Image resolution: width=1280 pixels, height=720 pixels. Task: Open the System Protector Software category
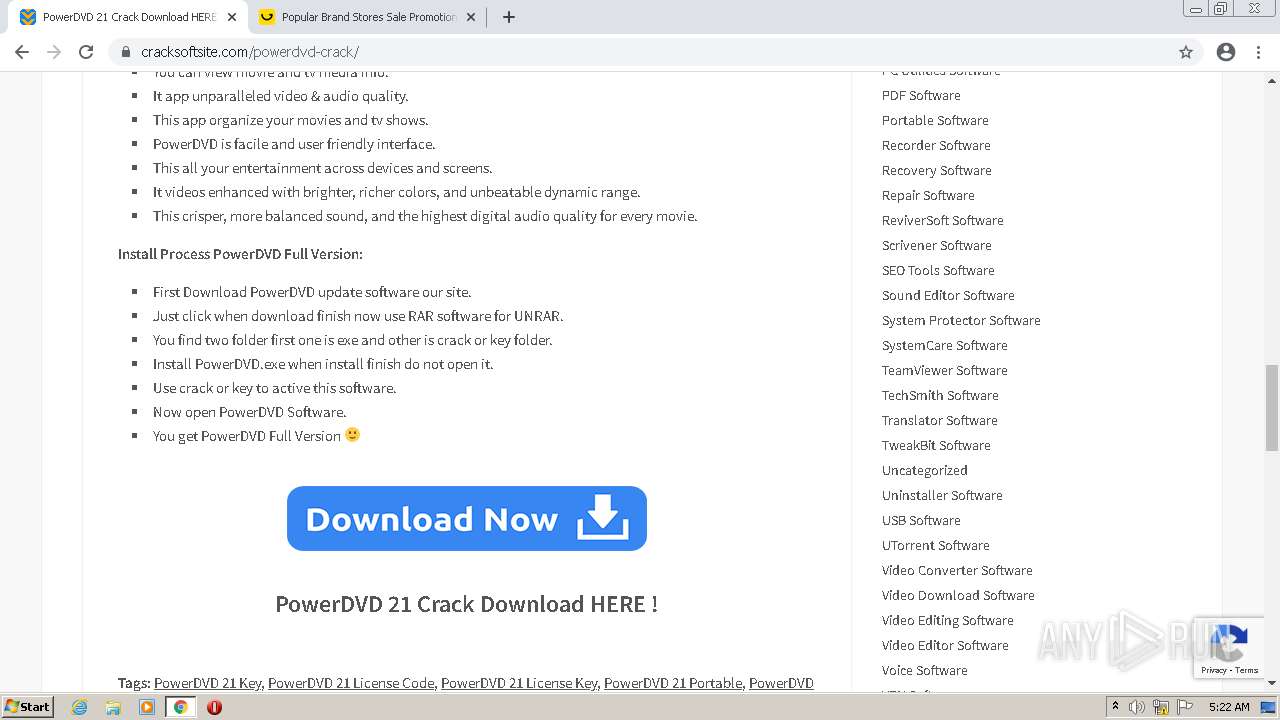coord(961,320)
